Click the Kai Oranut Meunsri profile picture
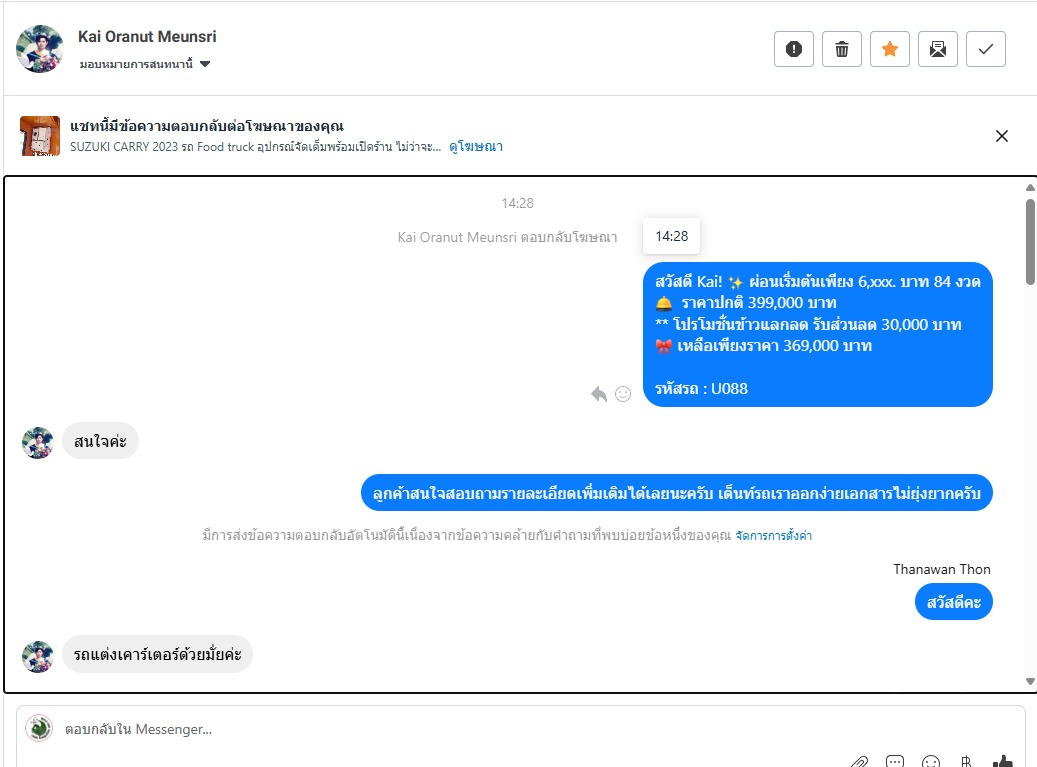Screen dimensions: 1037x767 tap(40, 49)
